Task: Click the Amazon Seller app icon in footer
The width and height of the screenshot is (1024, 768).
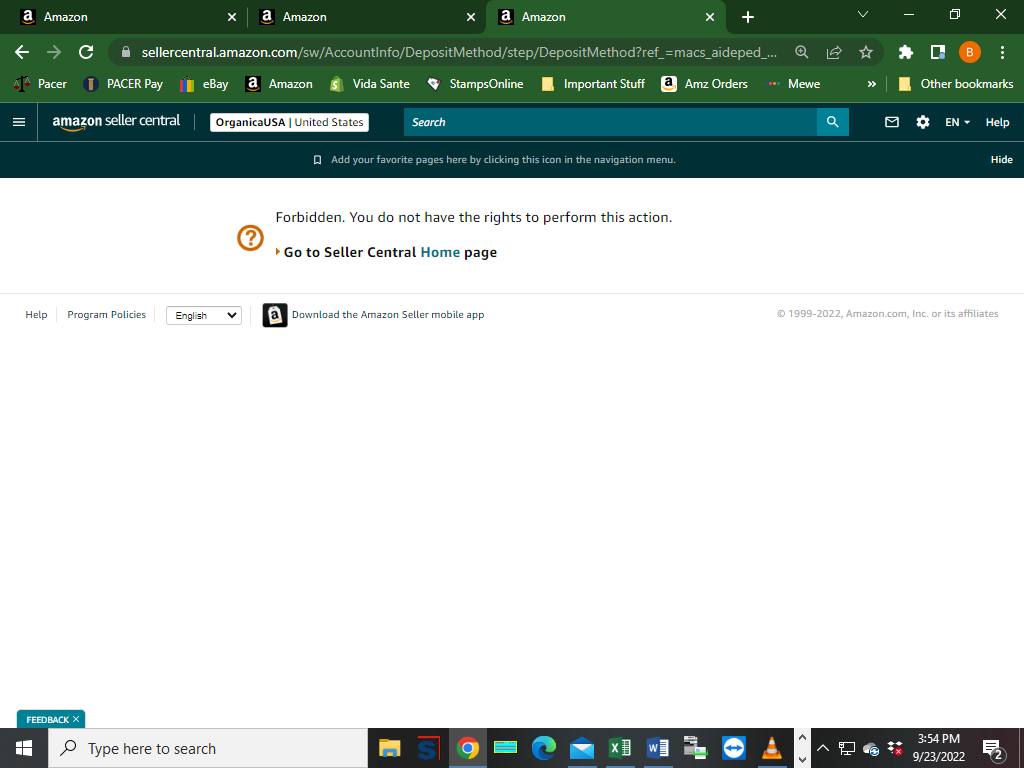Action: (274, 314)
